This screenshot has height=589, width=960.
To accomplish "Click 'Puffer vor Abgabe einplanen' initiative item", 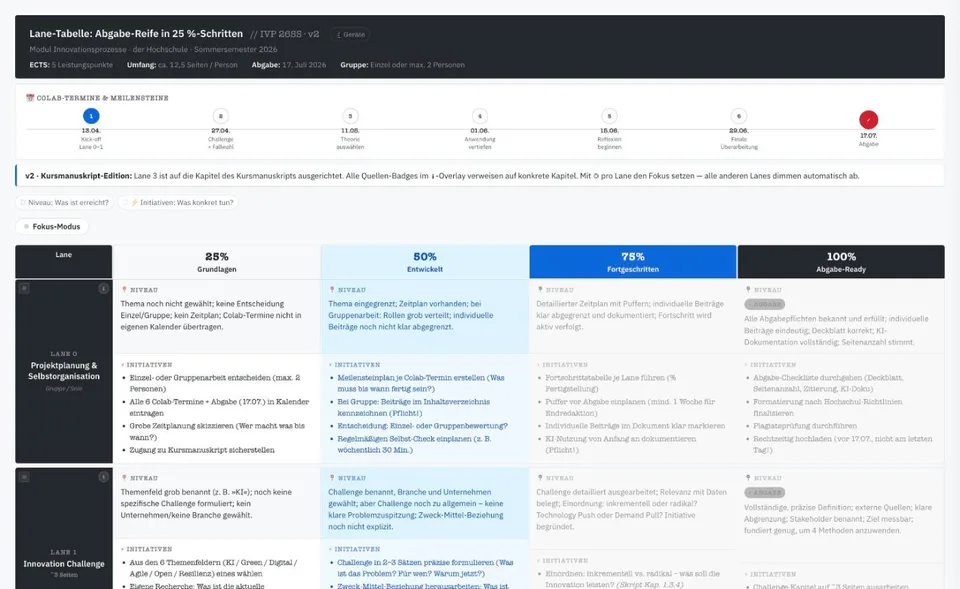I will (x=630, y=407).
